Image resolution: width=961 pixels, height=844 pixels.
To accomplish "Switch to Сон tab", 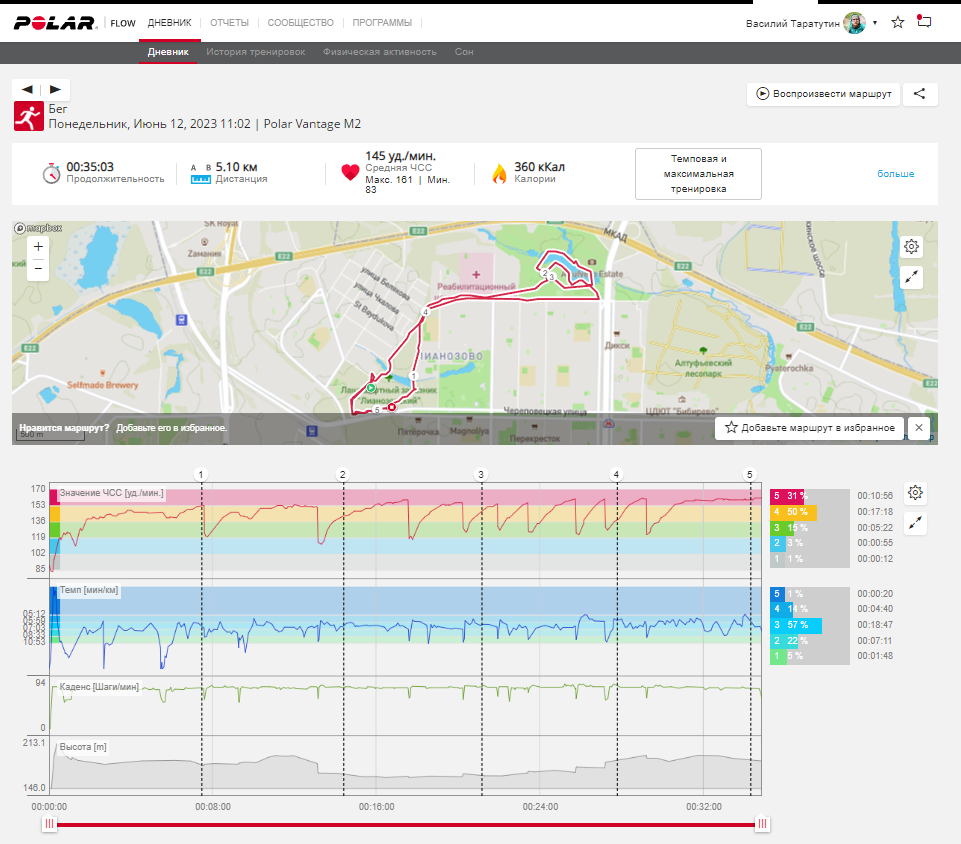I will [464, 52].
